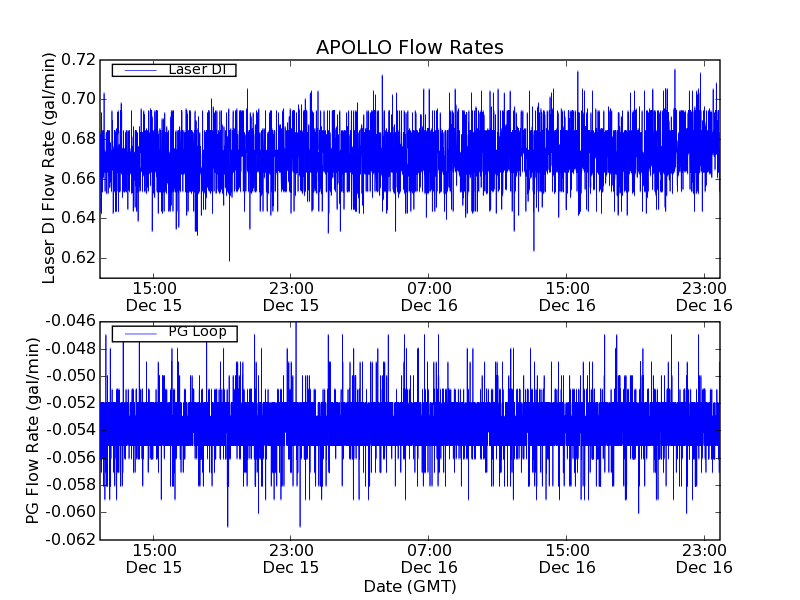Click the PG Flow Rate (gal/min) axis label

tap(32, 430)
